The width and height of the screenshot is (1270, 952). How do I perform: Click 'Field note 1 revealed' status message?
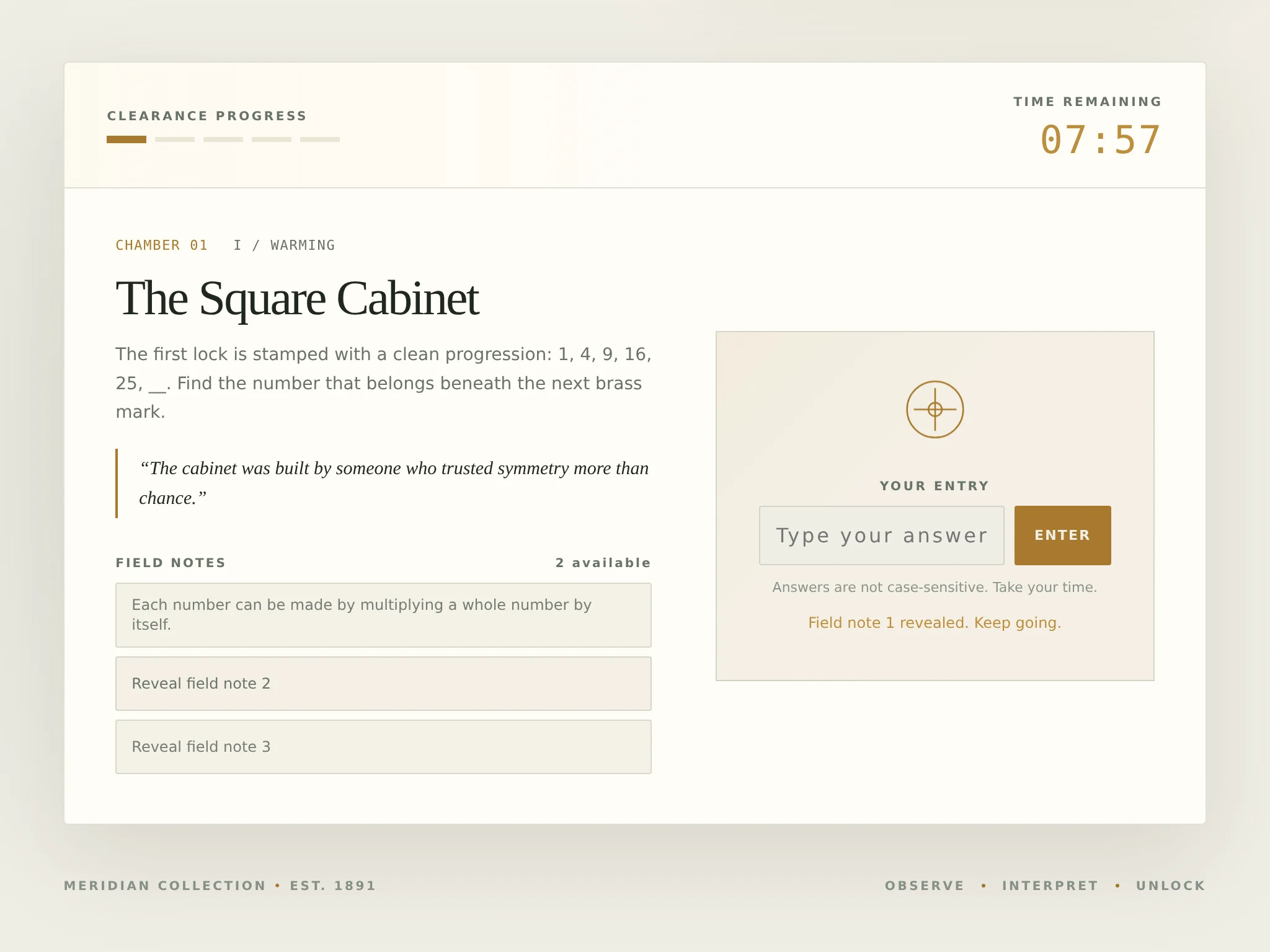935,622
